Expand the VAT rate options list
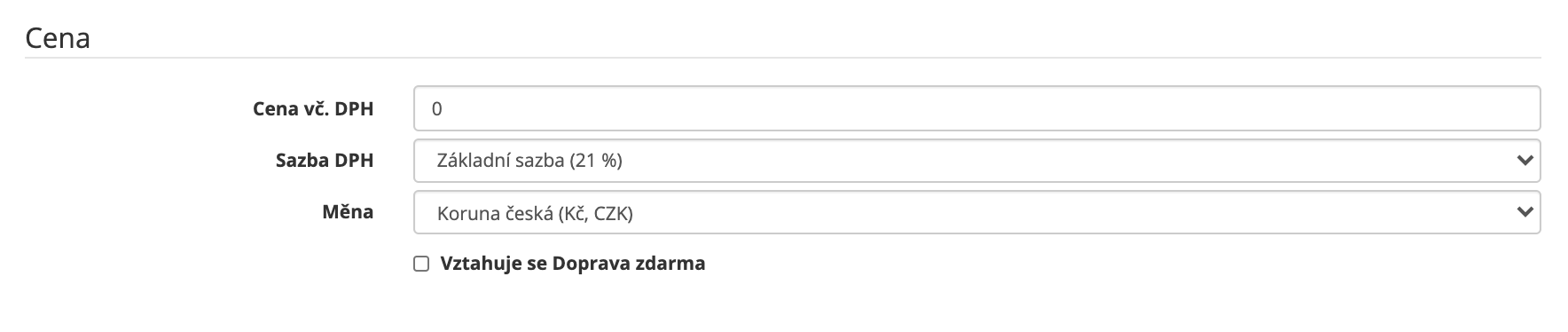 coord(976,161)
